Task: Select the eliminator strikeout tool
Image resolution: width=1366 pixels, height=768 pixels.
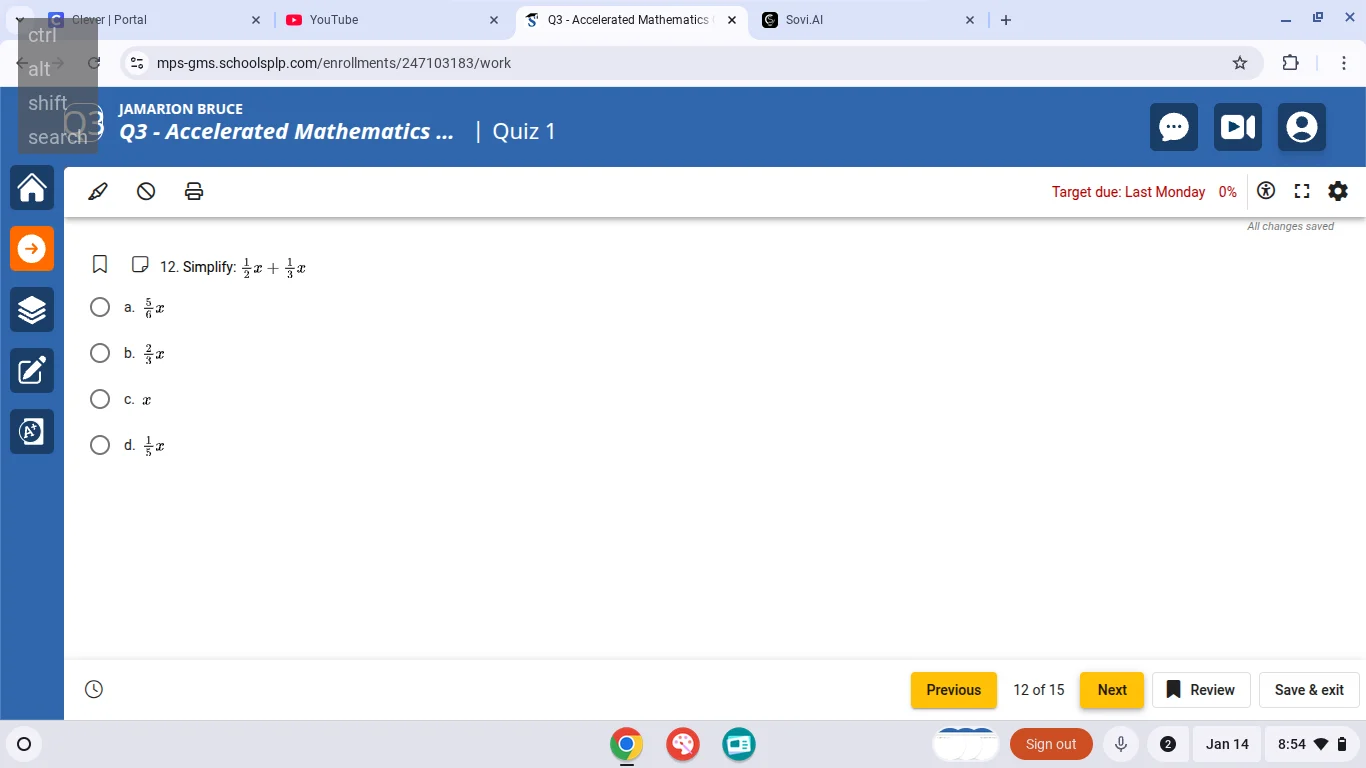Action: click(x=146, y=191)
